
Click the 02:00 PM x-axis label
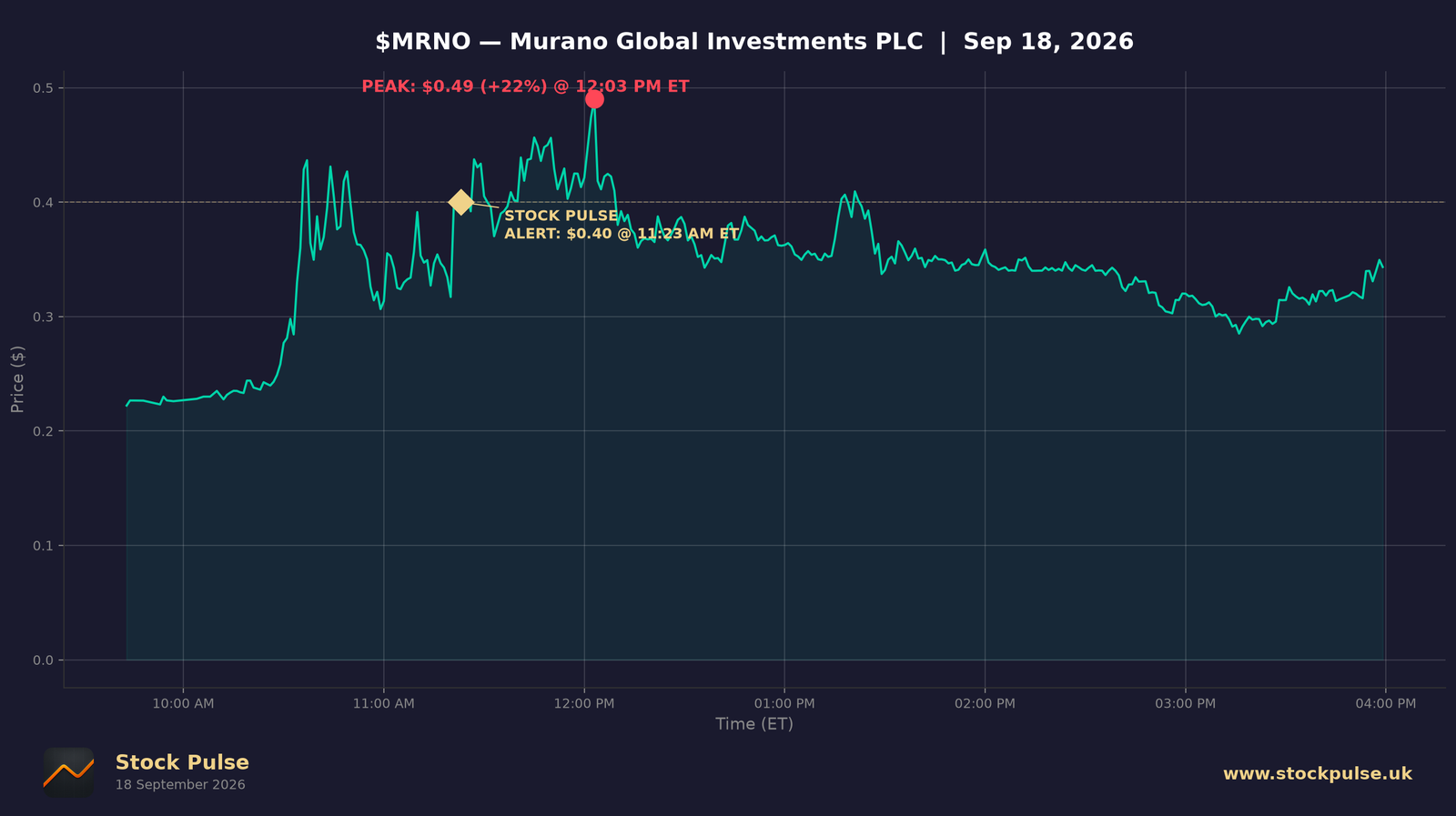(985, 703)
